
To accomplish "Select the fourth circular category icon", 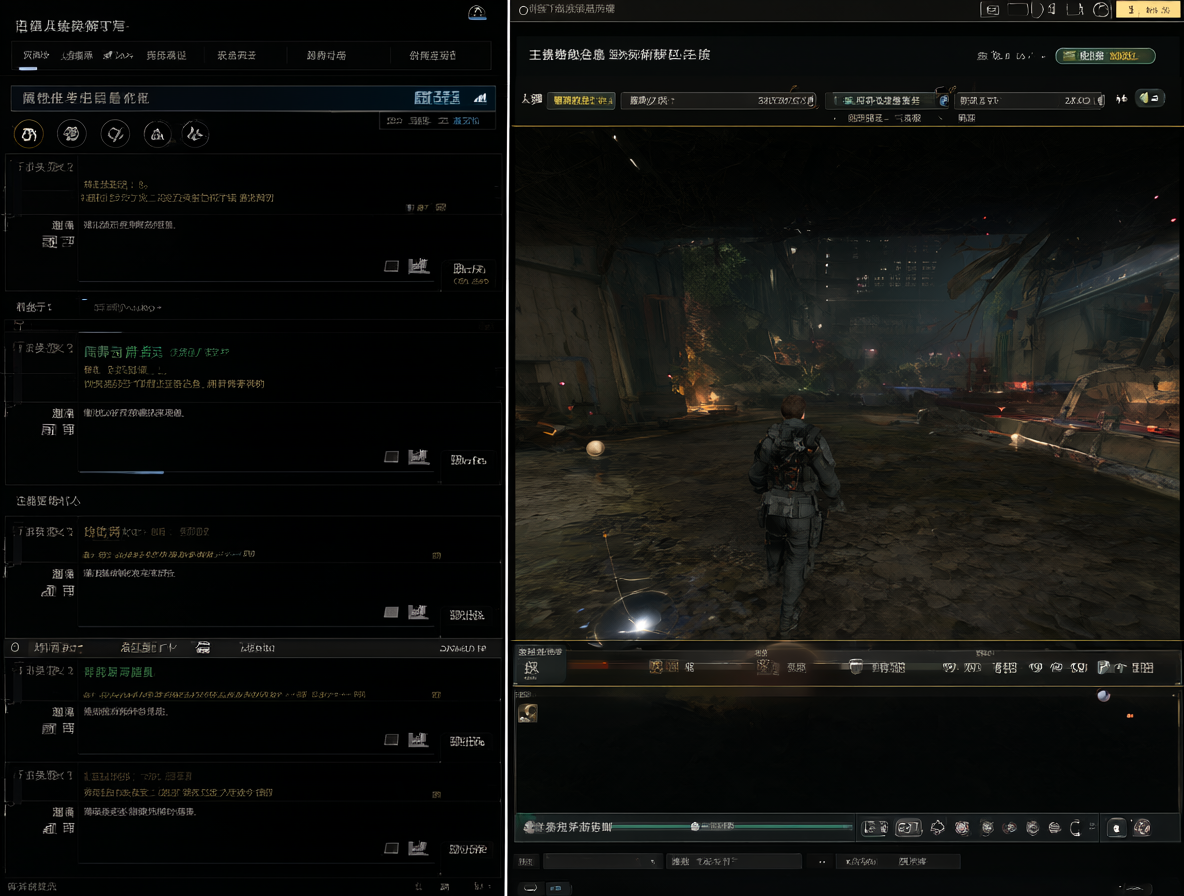I will 157,134.
